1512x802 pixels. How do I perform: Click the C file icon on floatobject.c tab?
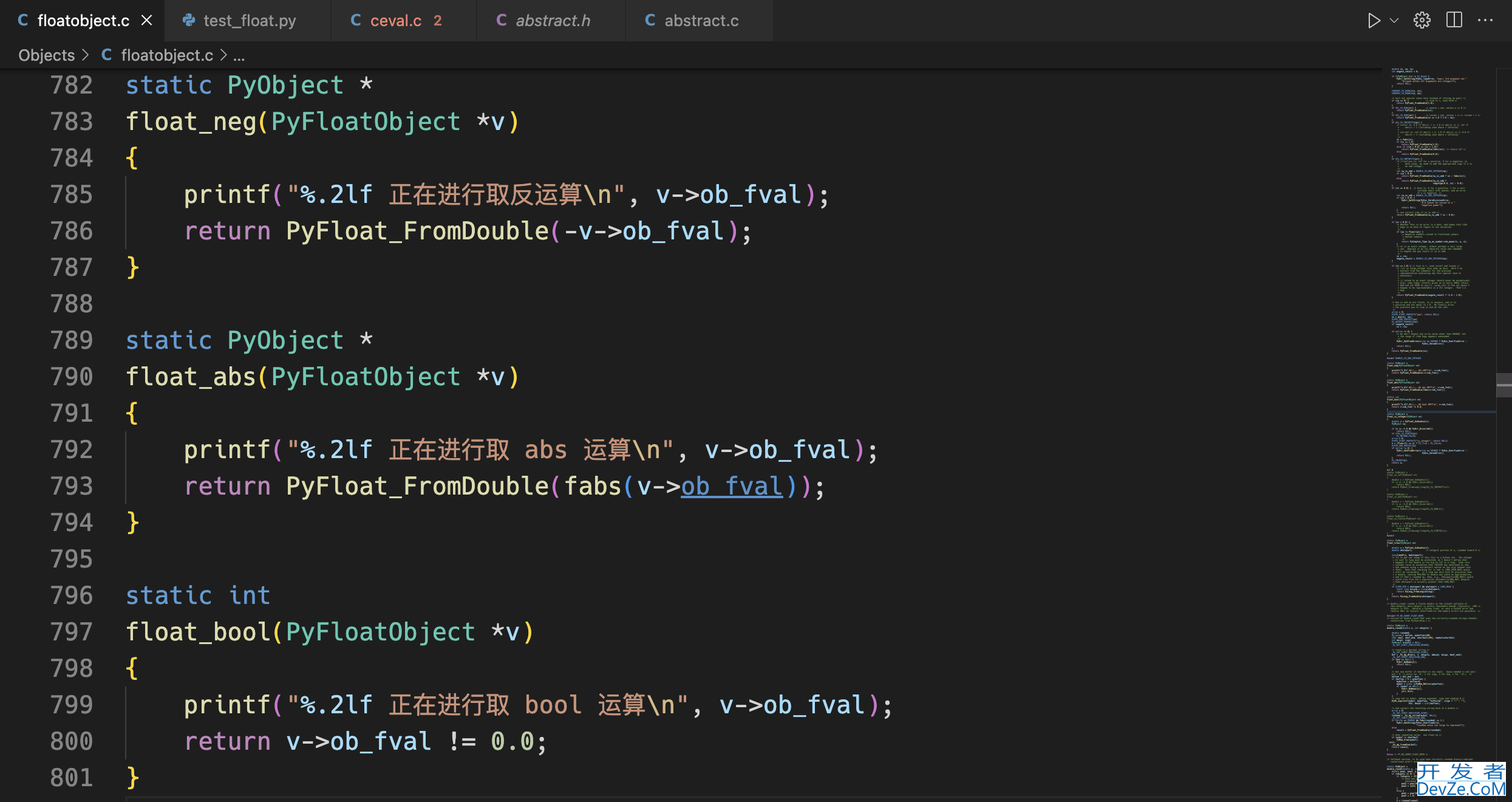click(x=23, y=21)
